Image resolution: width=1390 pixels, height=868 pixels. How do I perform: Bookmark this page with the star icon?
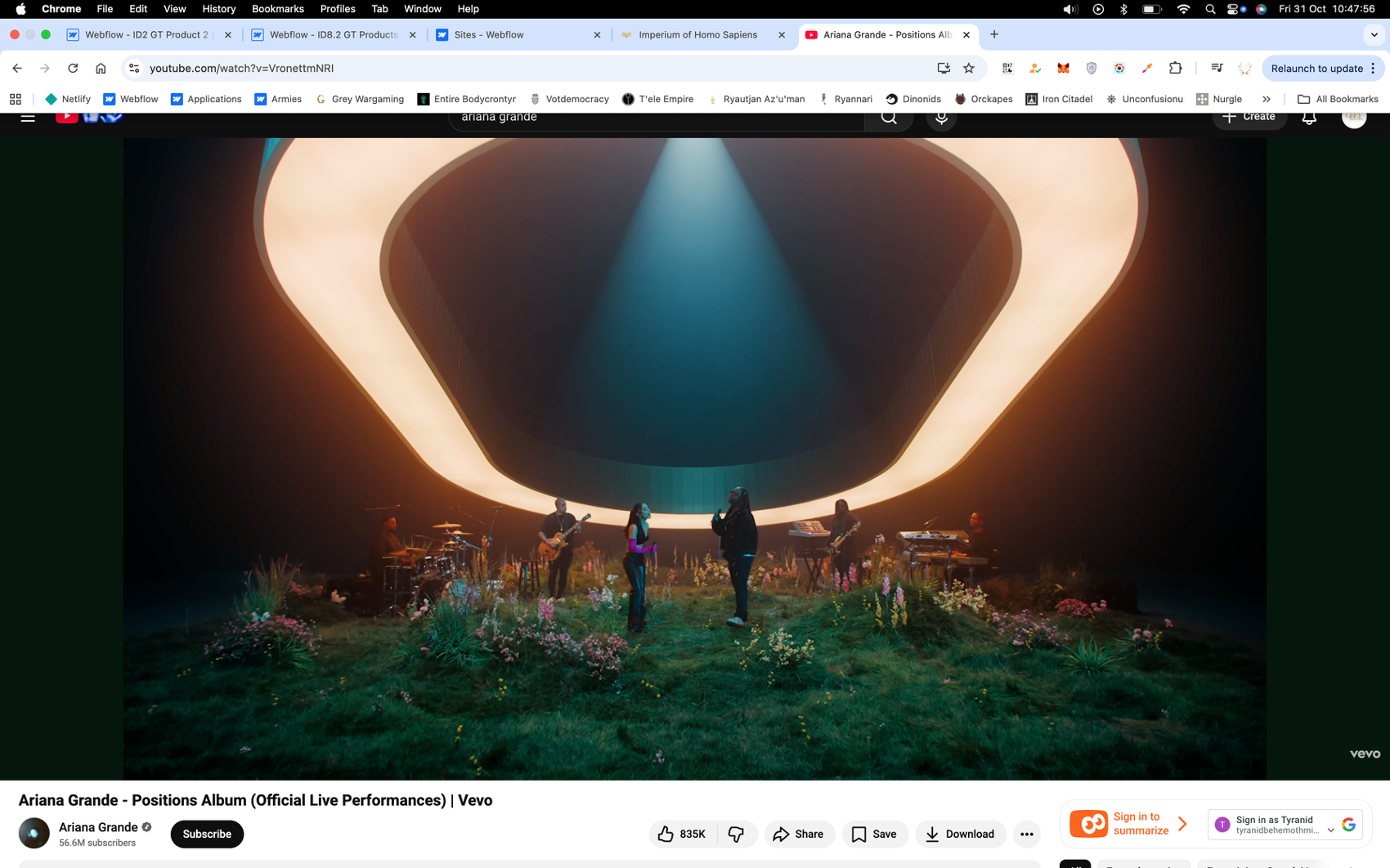point(969,69)
